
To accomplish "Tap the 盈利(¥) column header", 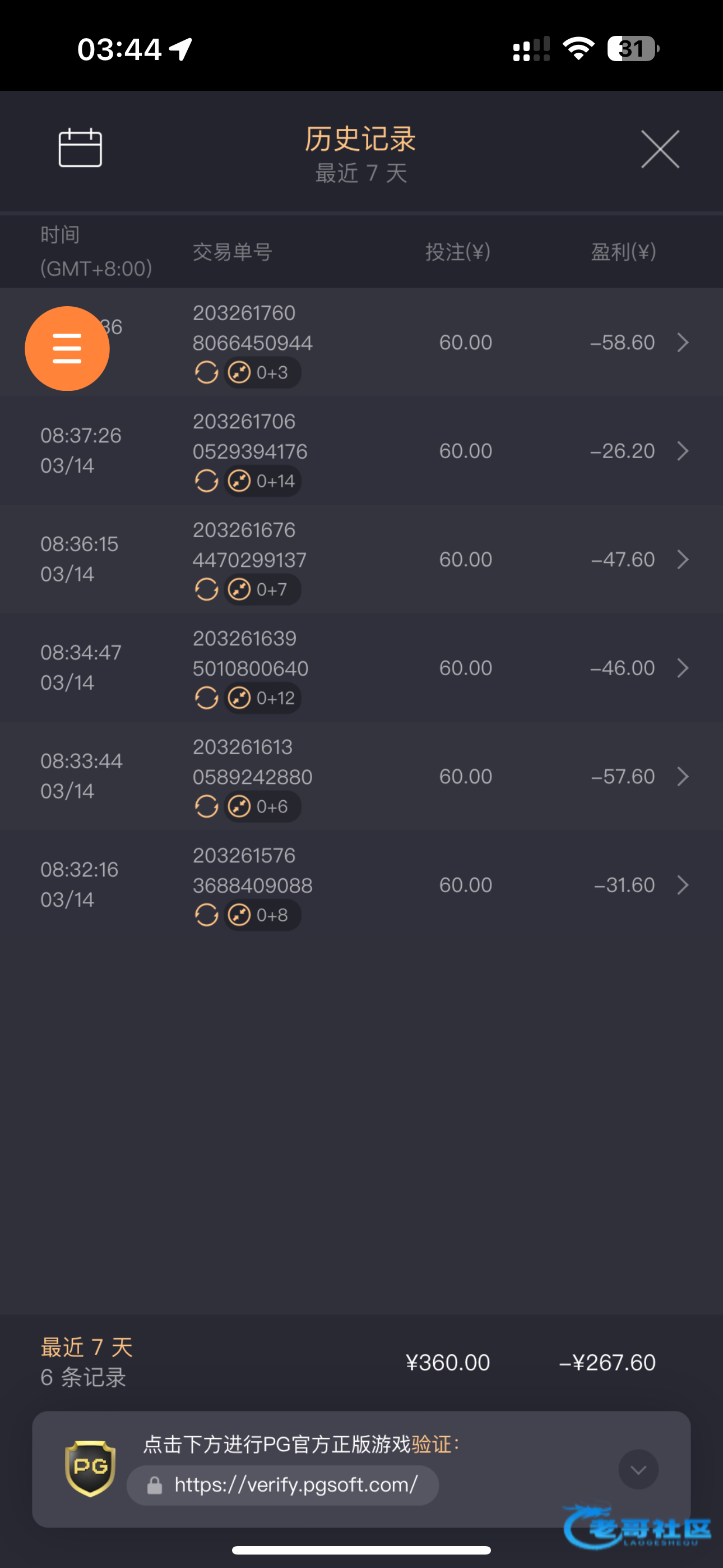I will [623, 251].
